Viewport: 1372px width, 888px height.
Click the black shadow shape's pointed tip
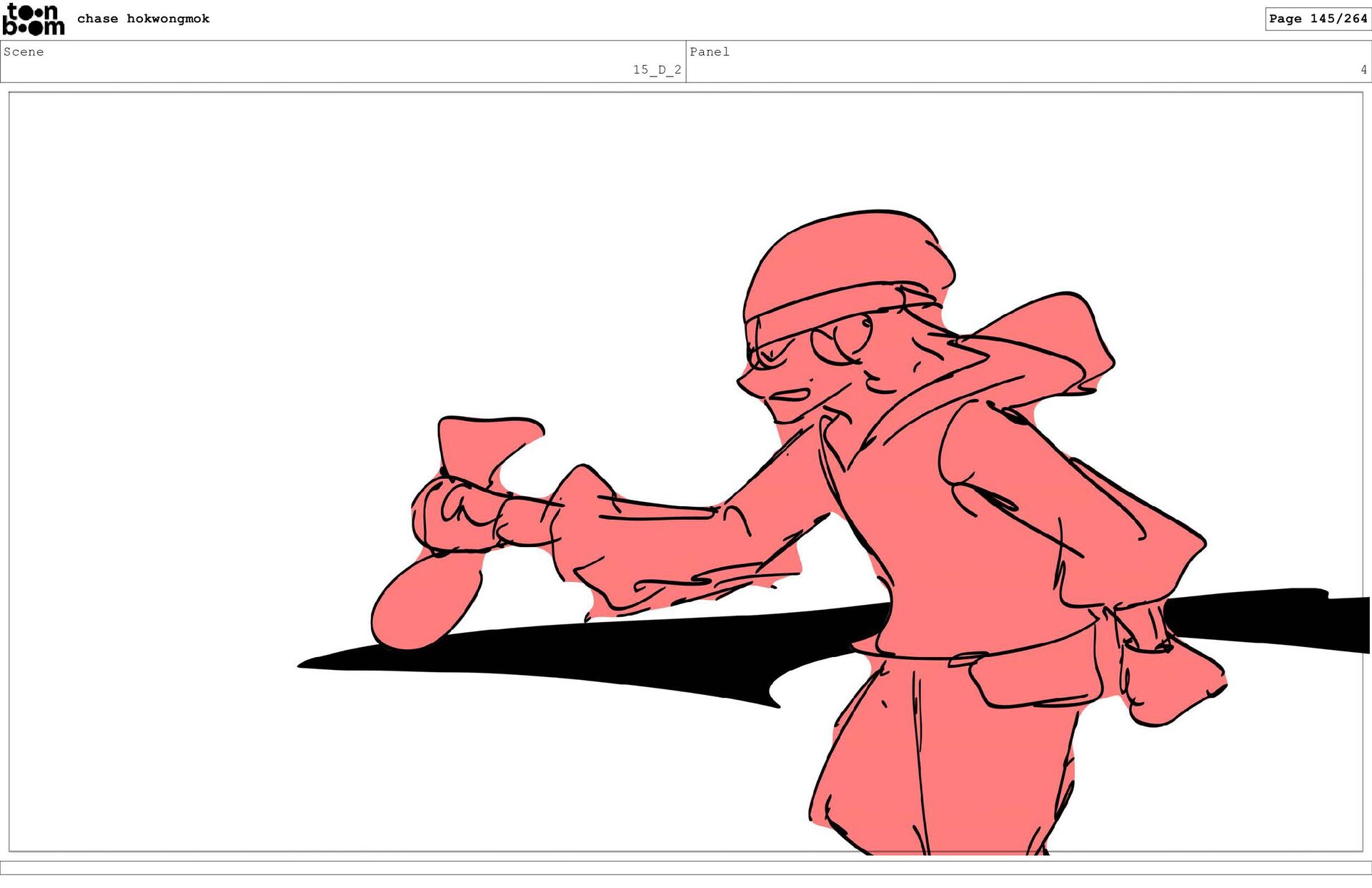pos(307,665)
